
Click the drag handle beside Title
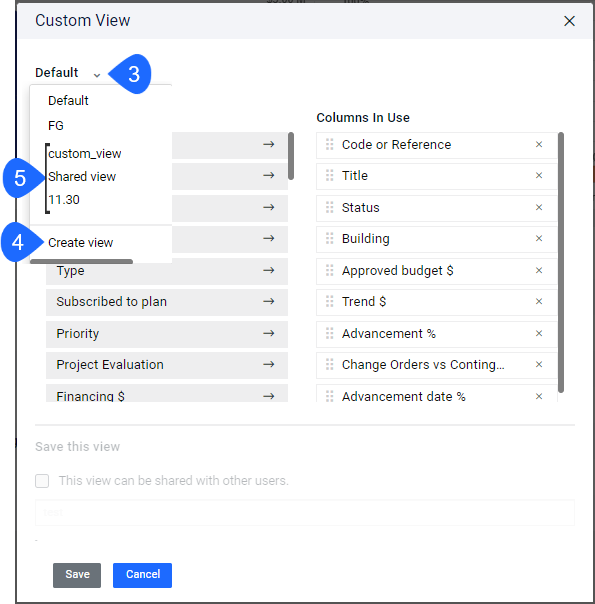click(x=329, y=176)
